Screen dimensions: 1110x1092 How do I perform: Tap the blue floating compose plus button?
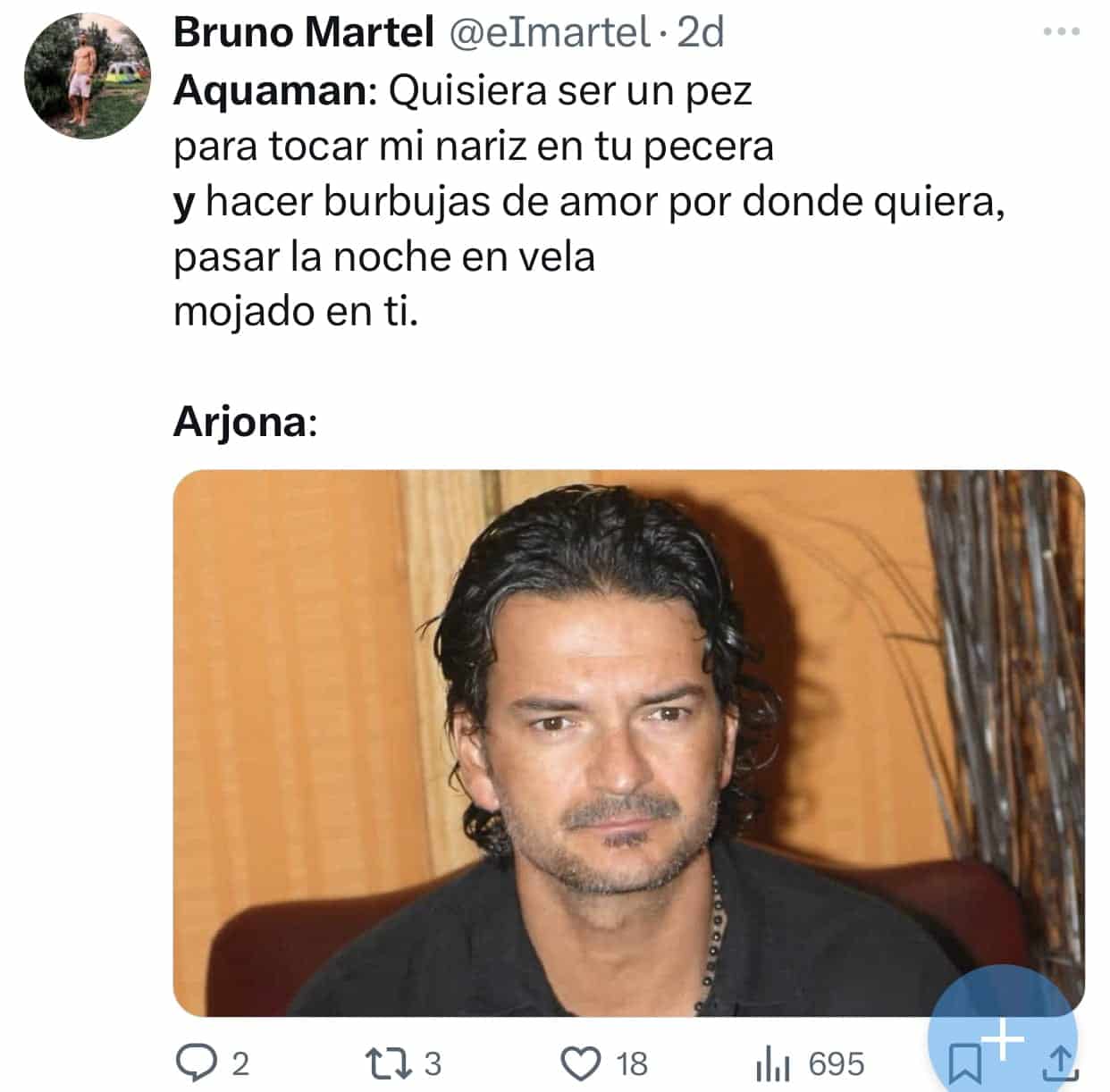[x=1004, y=1037]
